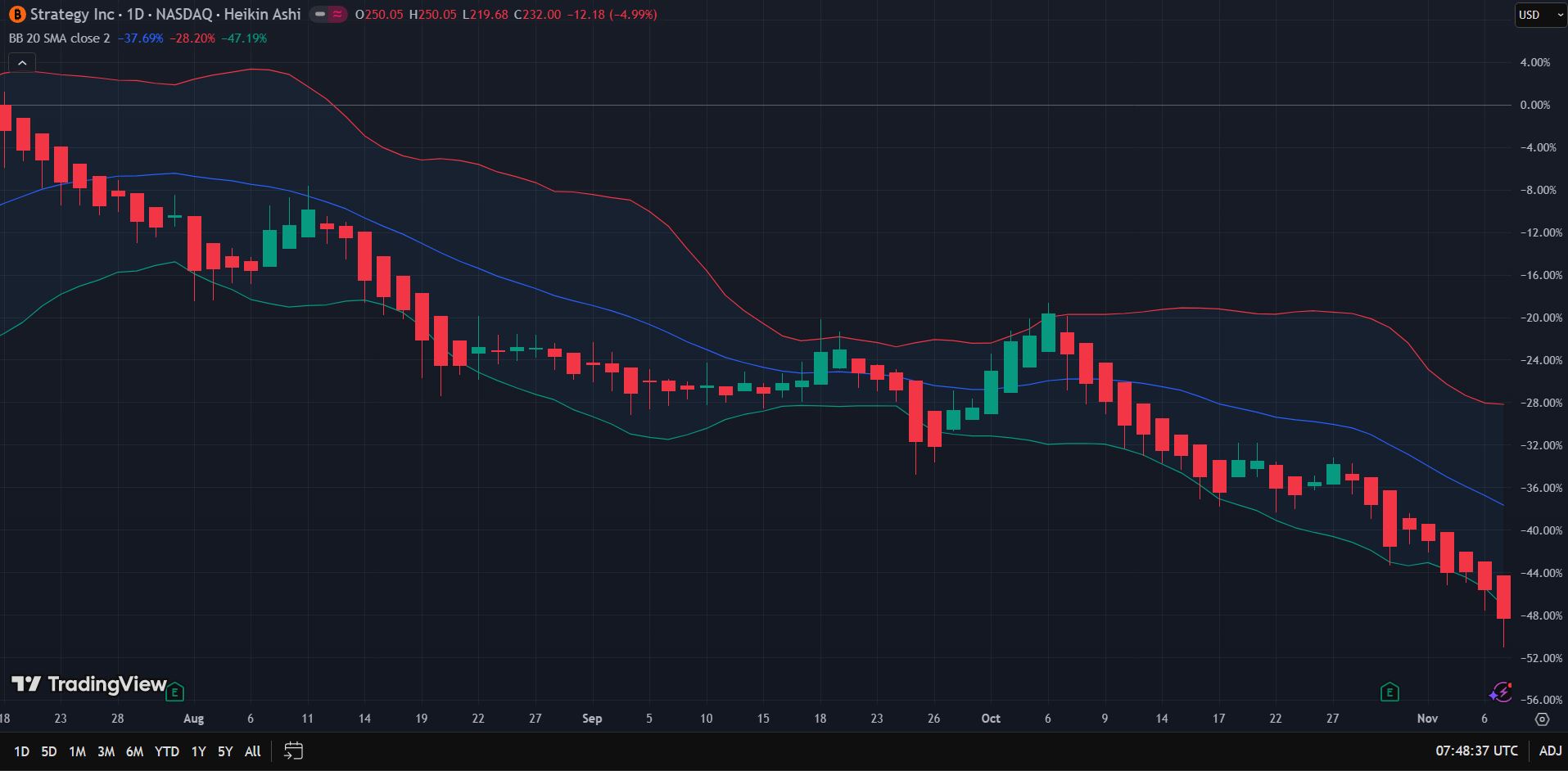Click the TradingView logo watermark

86,685
